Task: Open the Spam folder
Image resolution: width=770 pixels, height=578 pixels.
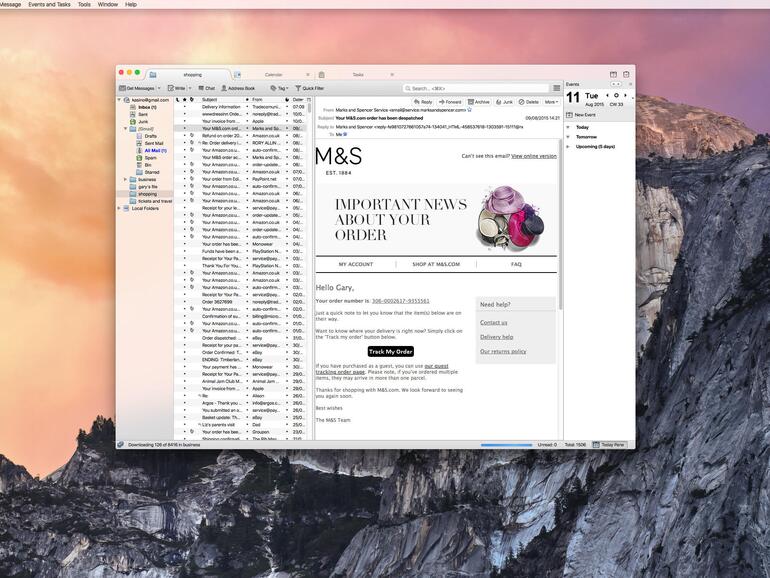Action: pyautogui.click(x=150, y=158)
